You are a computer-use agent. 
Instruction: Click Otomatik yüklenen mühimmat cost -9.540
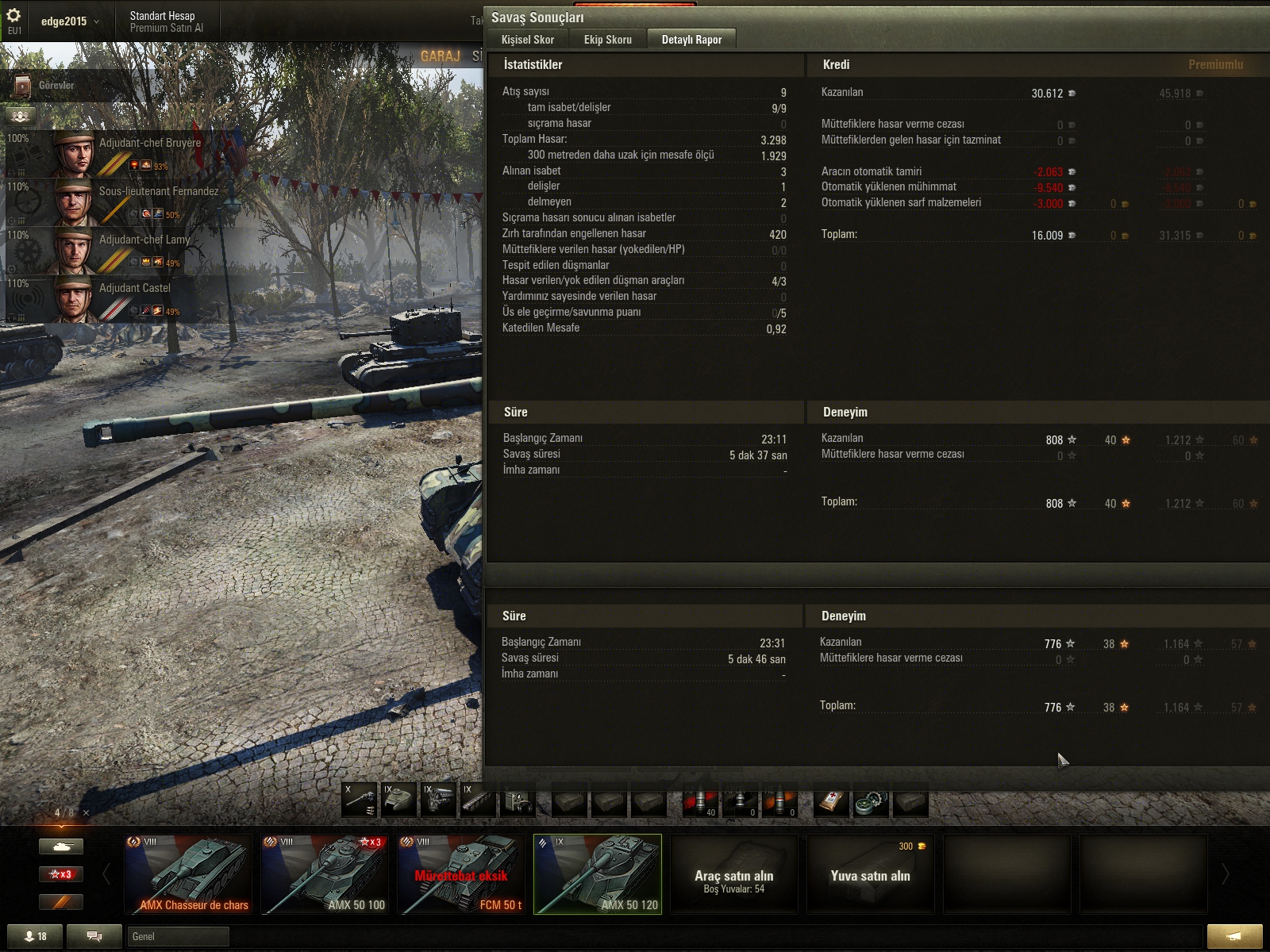click(x=1048, y=187)
